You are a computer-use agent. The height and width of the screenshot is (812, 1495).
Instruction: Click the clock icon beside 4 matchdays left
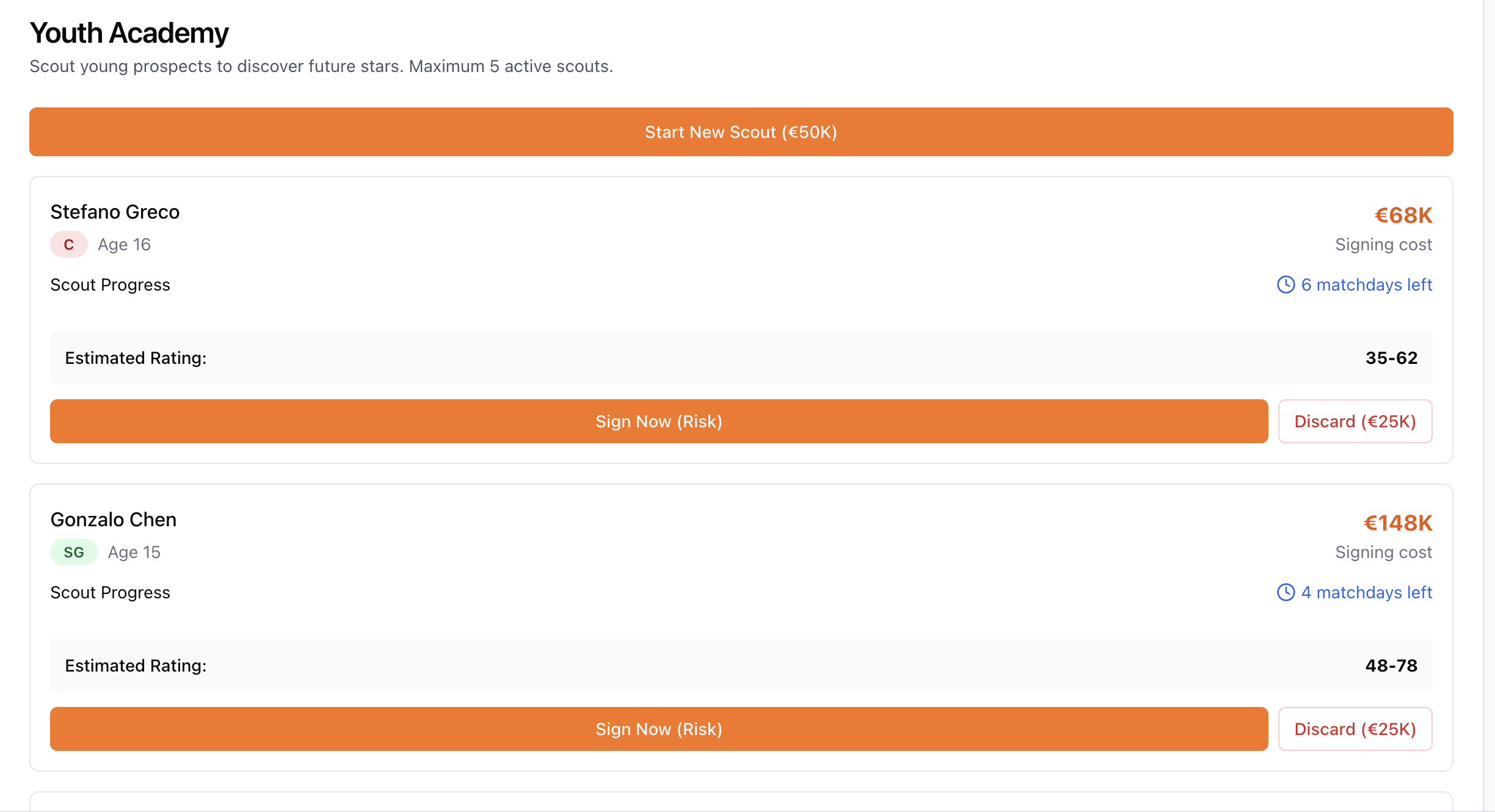pyautogui.click(x=1286, y=592)
